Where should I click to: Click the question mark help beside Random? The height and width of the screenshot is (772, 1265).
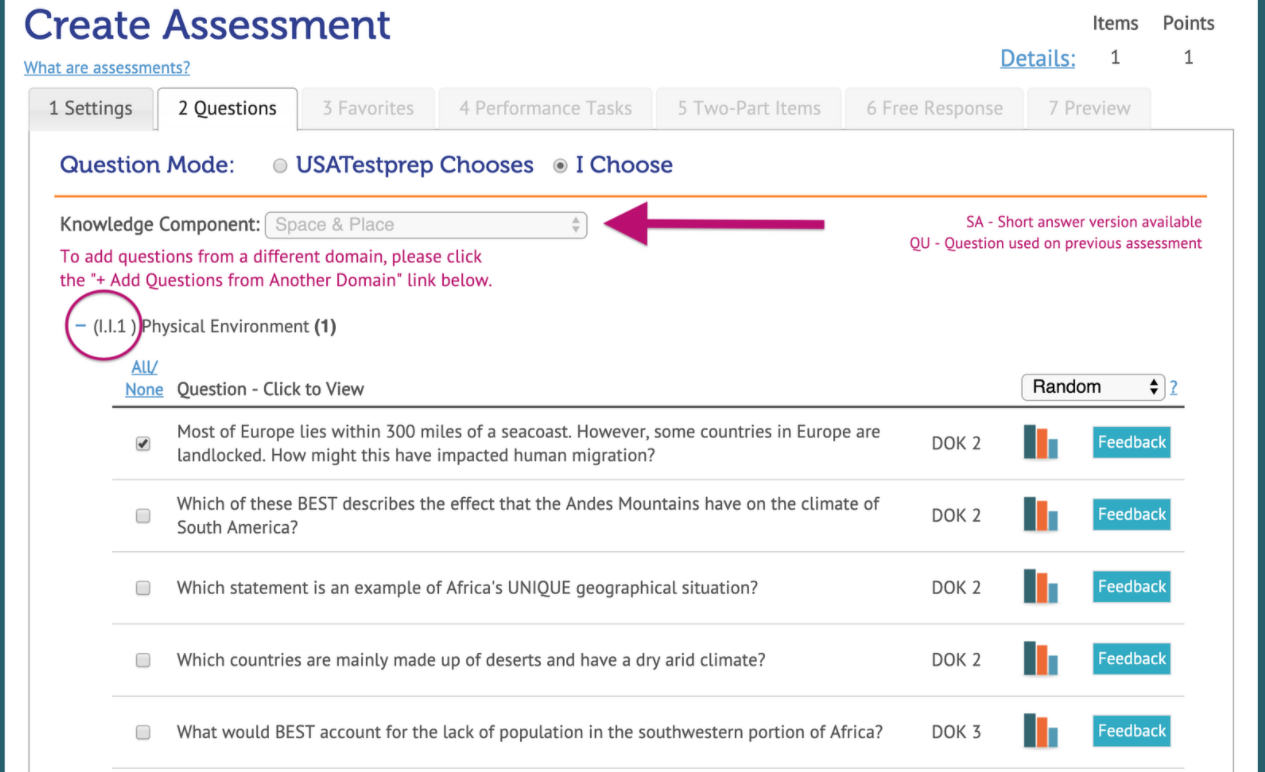(x=1173, y=388)
